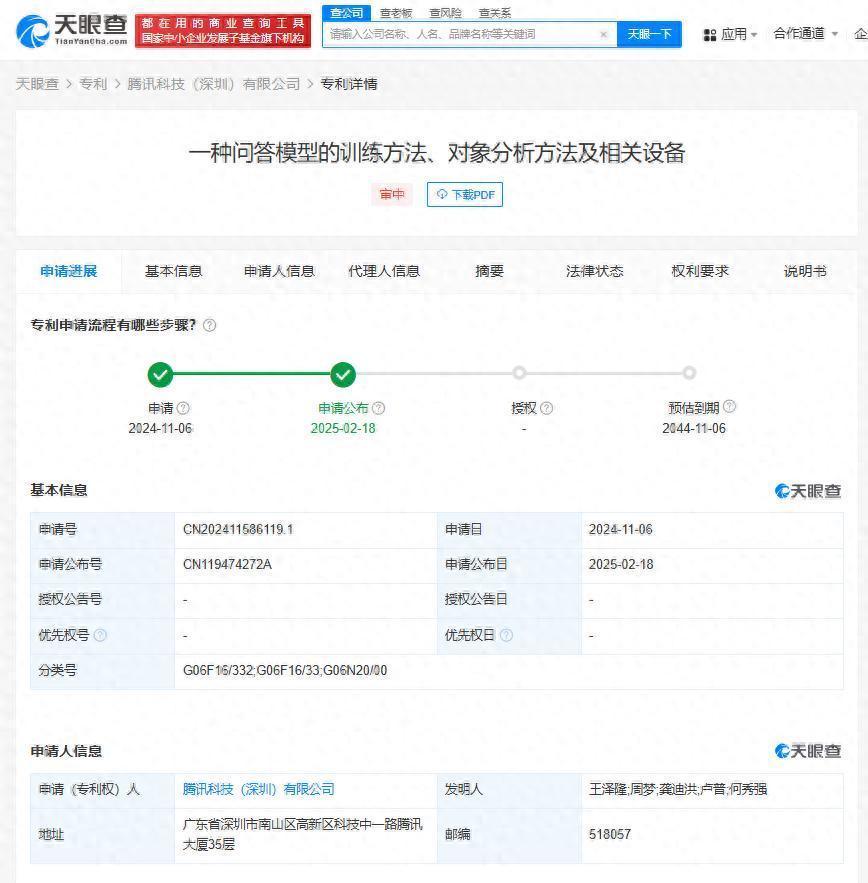Open 腾讯科技（深圳）有限公司 applicant link
This screenshot has width=868, height=883.
pyautogui.click(x=258, y=789)
